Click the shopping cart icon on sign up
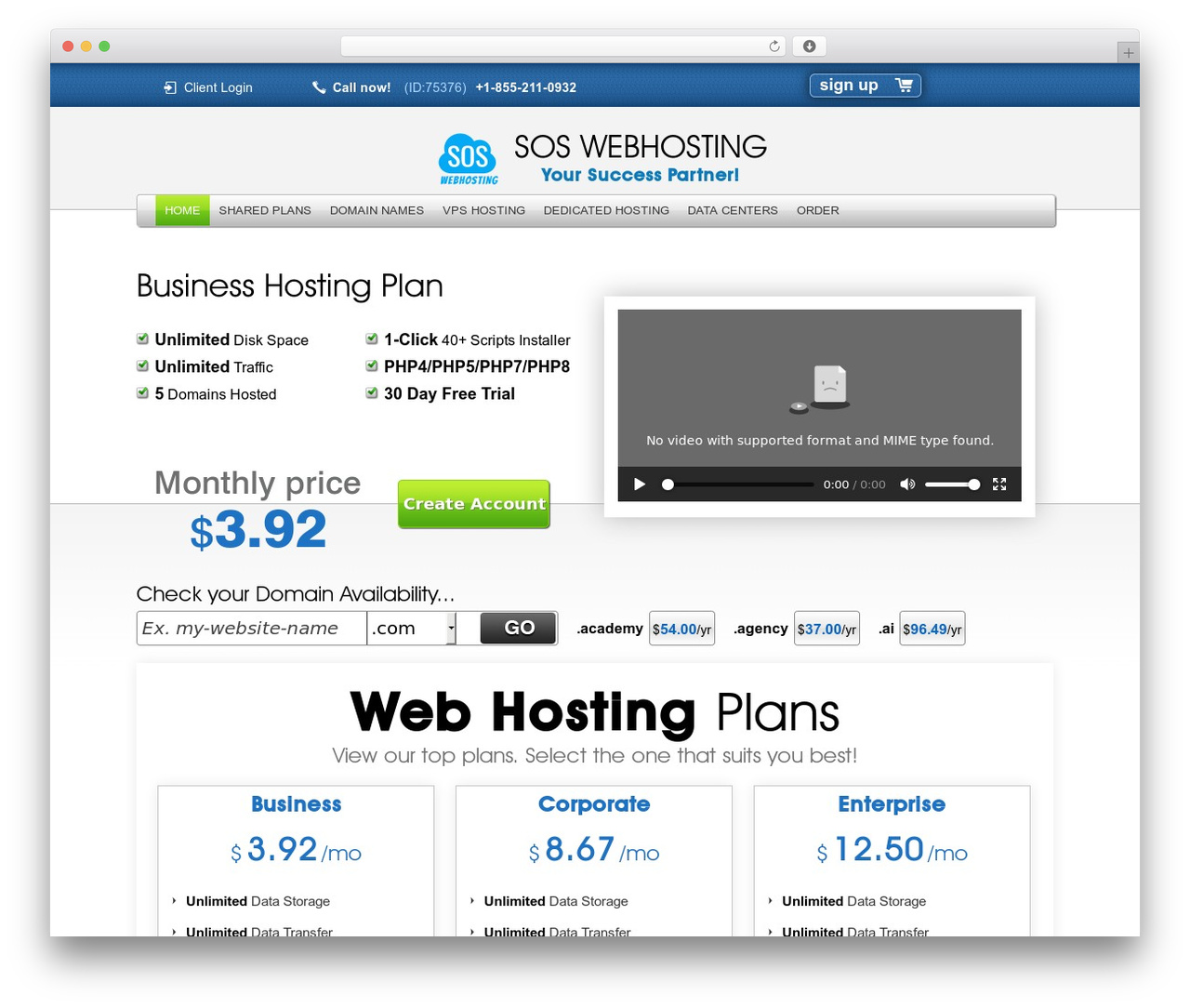The image size is (1190, 1008). coord(904,86)
